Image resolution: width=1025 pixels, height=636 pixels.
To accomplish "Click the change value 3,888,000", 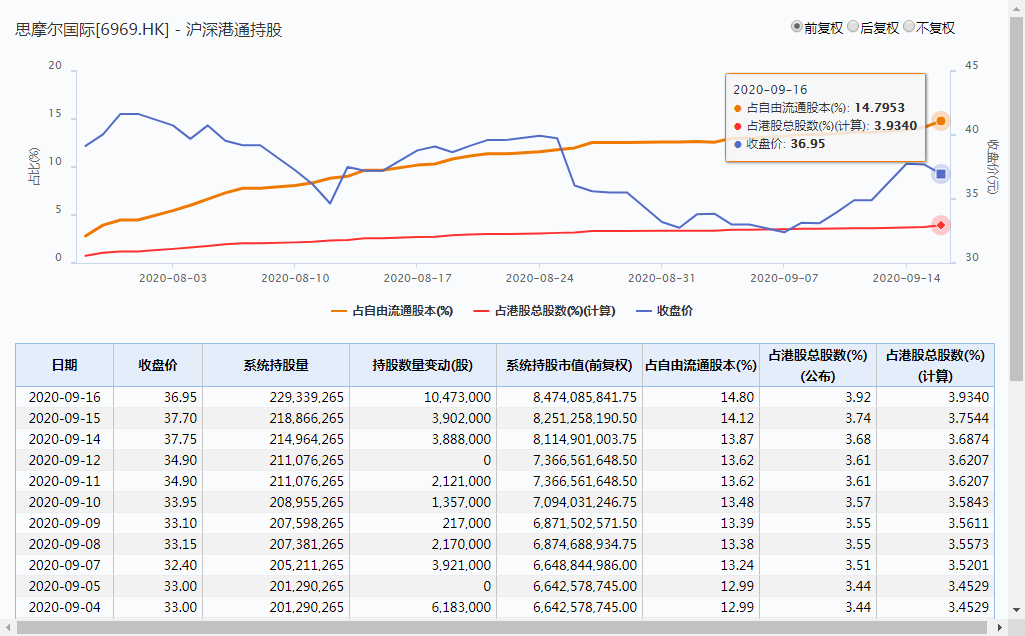I will (461, 439).
